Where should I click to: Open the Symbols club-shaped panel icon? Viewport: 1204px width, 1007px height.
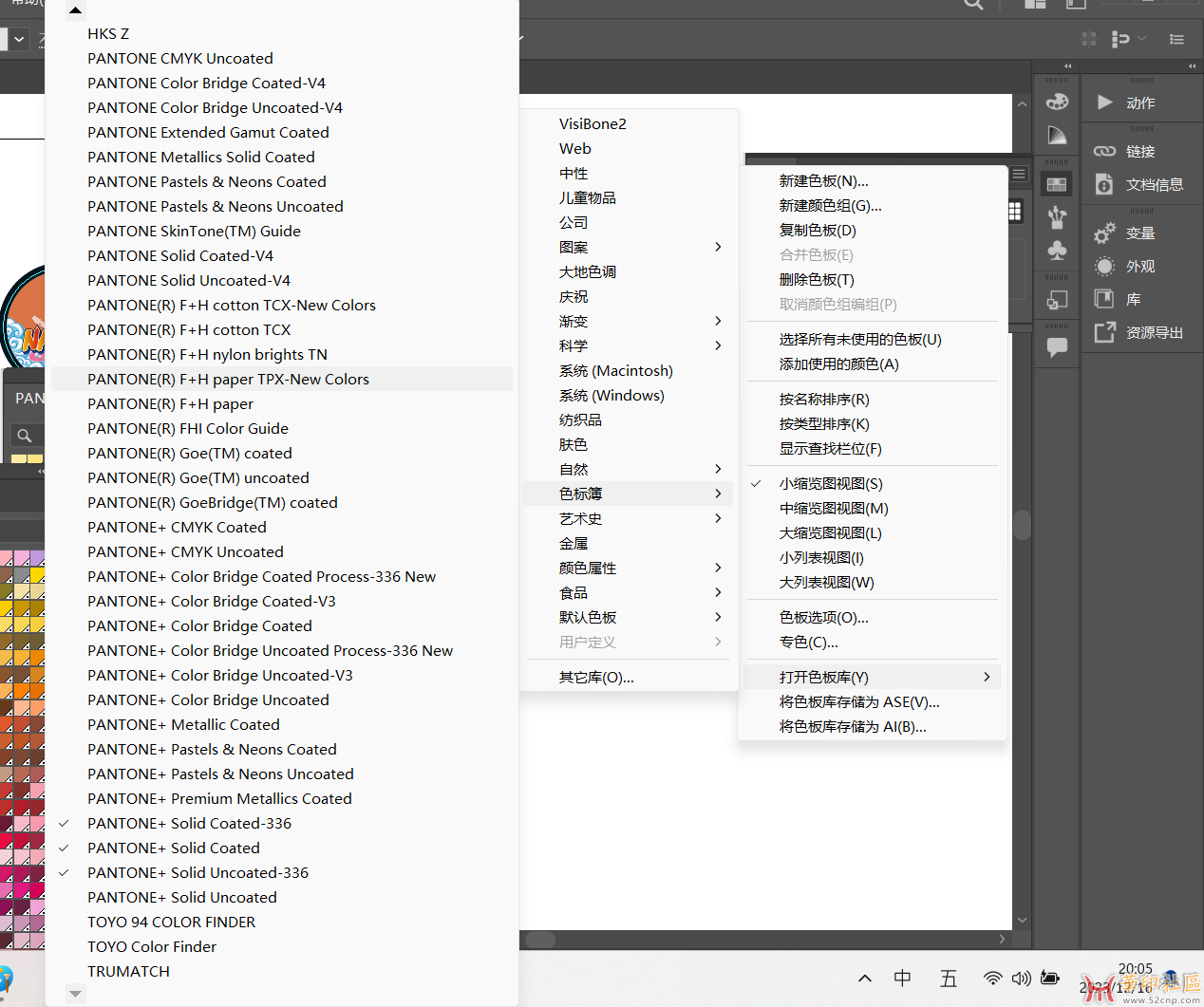point(1057,251)
